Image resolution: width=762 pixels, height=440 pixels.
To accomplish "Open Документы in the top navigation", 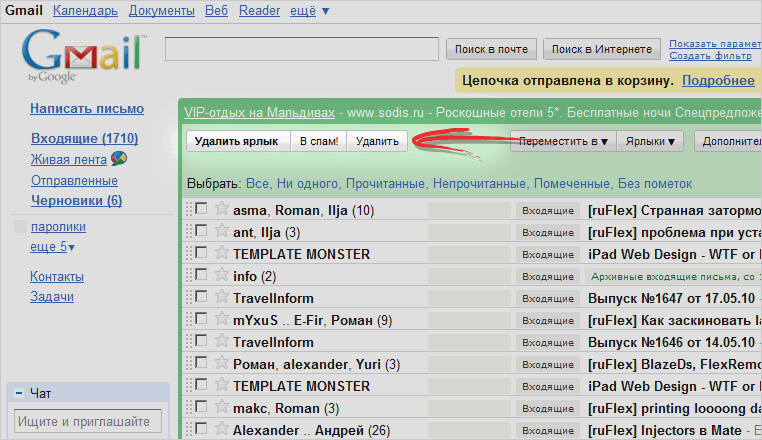I will (162, 11).
